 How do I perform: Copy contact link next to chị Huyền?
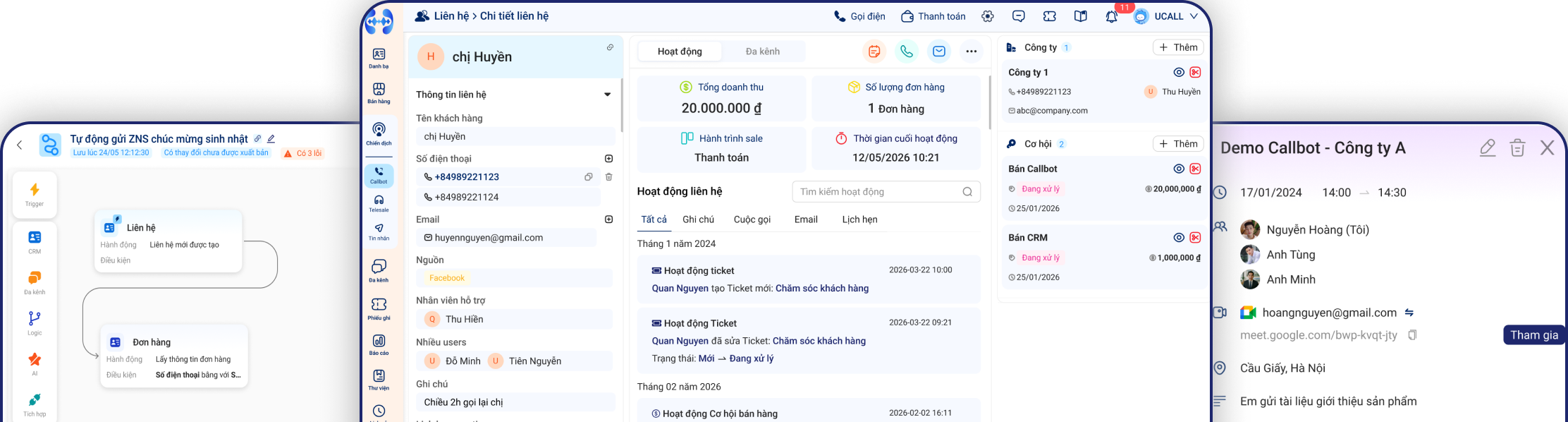coord(611,47)
